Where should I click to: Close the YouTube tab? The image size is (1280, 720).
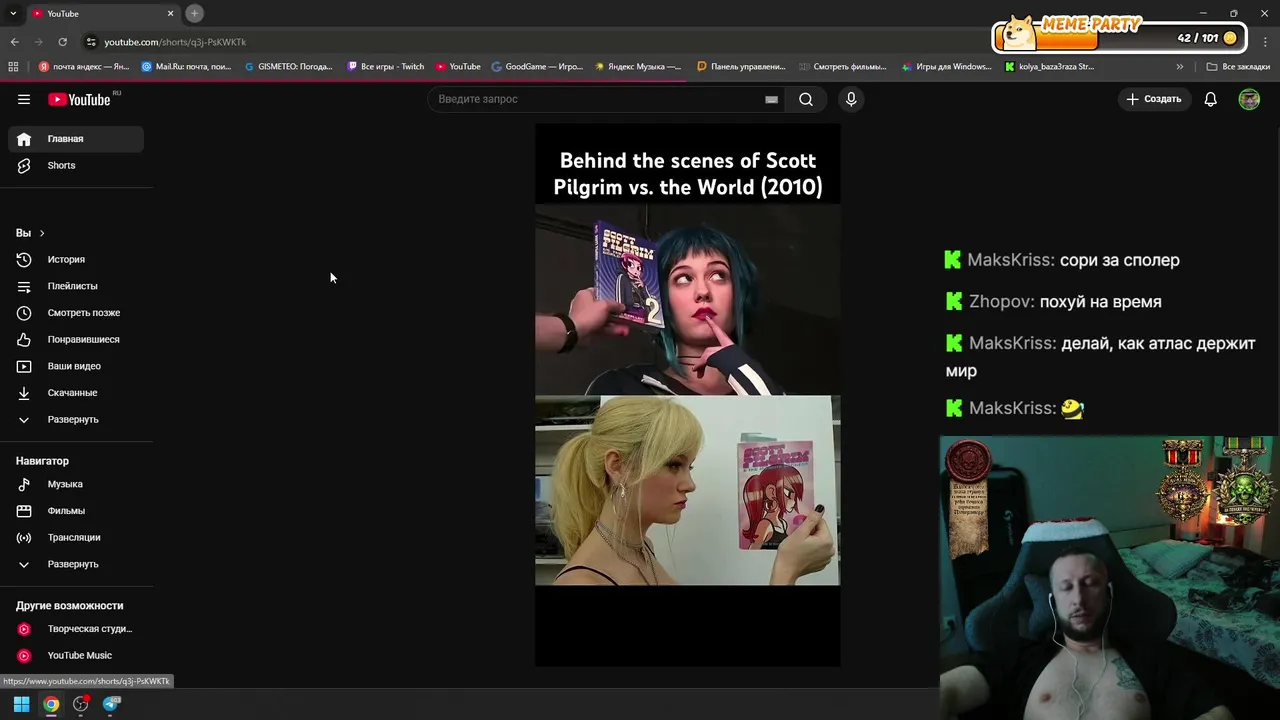point(170,13)
